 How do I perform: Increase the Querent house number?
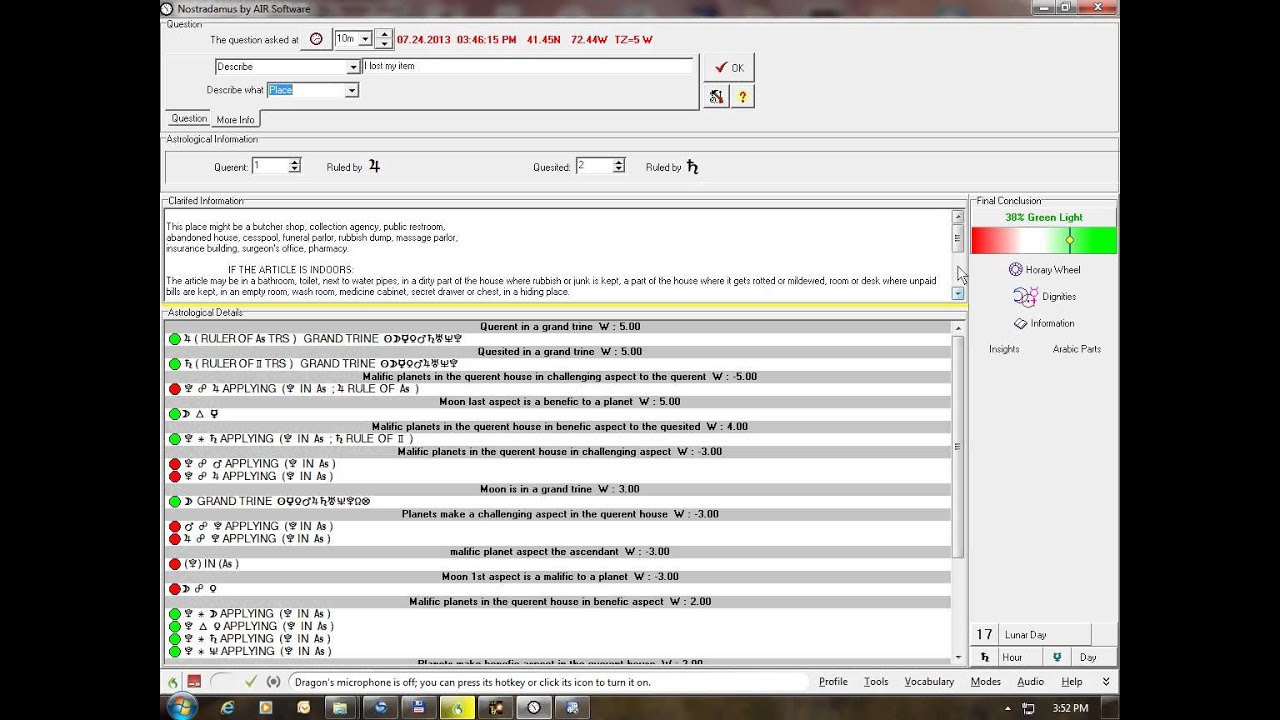pyautogui.click(x=295, y=162)
